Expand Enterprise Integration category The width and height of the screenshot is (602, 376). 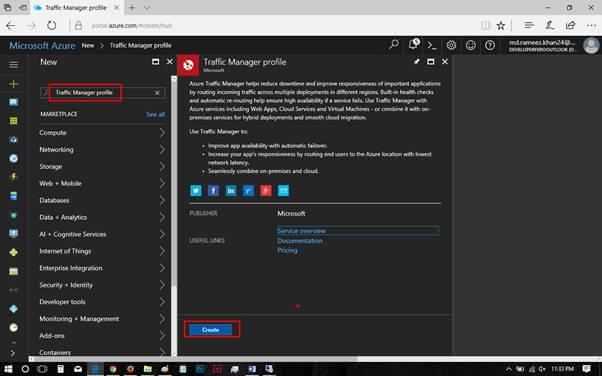102,268
